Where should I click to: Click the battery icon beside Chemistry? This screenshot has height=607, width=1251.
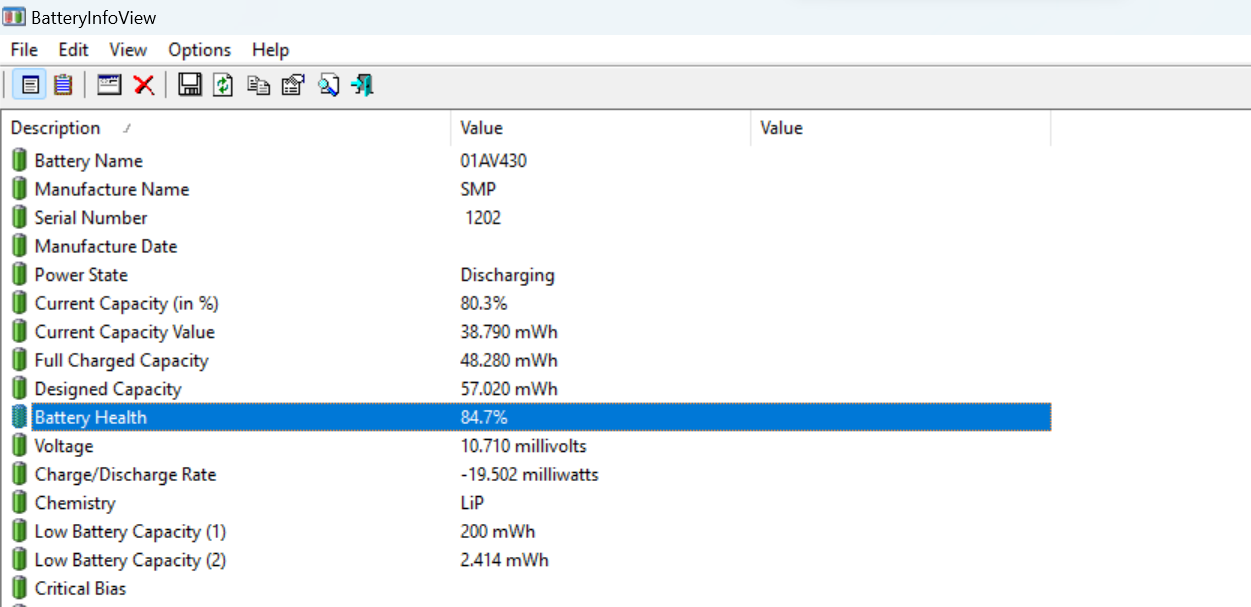(19, 502)
